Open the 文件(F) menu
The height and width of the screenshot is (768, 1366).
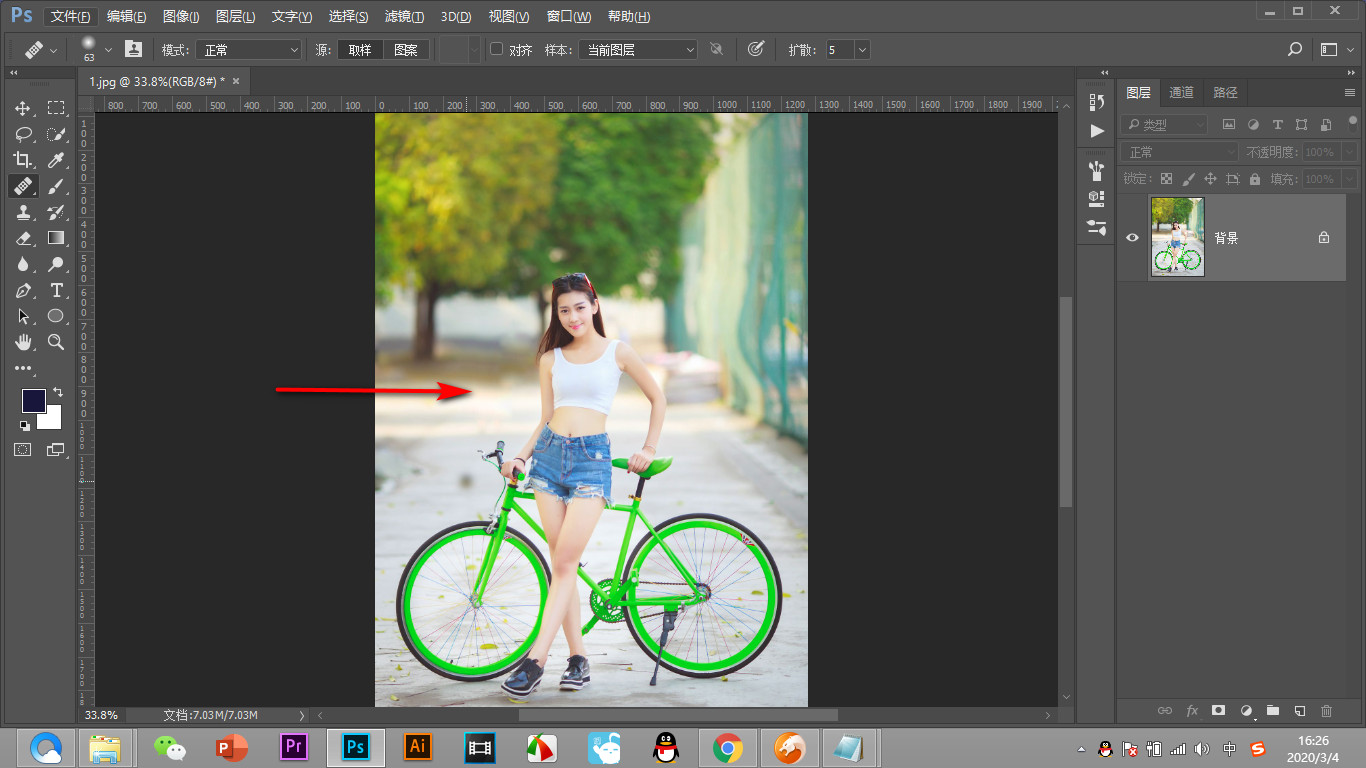pos(72,16)
